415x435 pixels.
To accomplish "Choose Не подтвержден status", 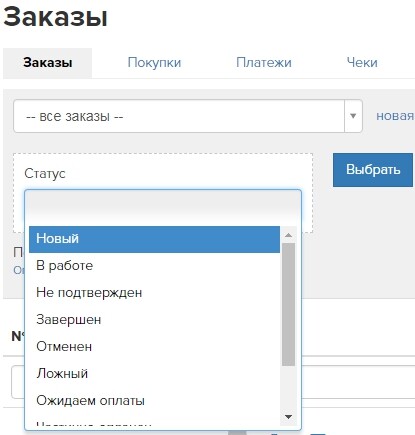I will (154, 293).
